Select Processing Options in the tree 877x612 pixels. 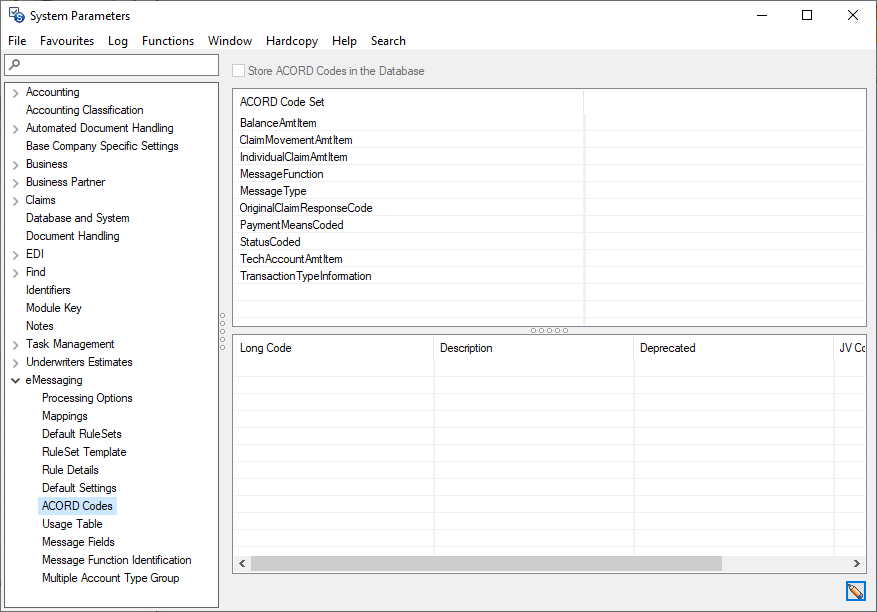[87, 398]
